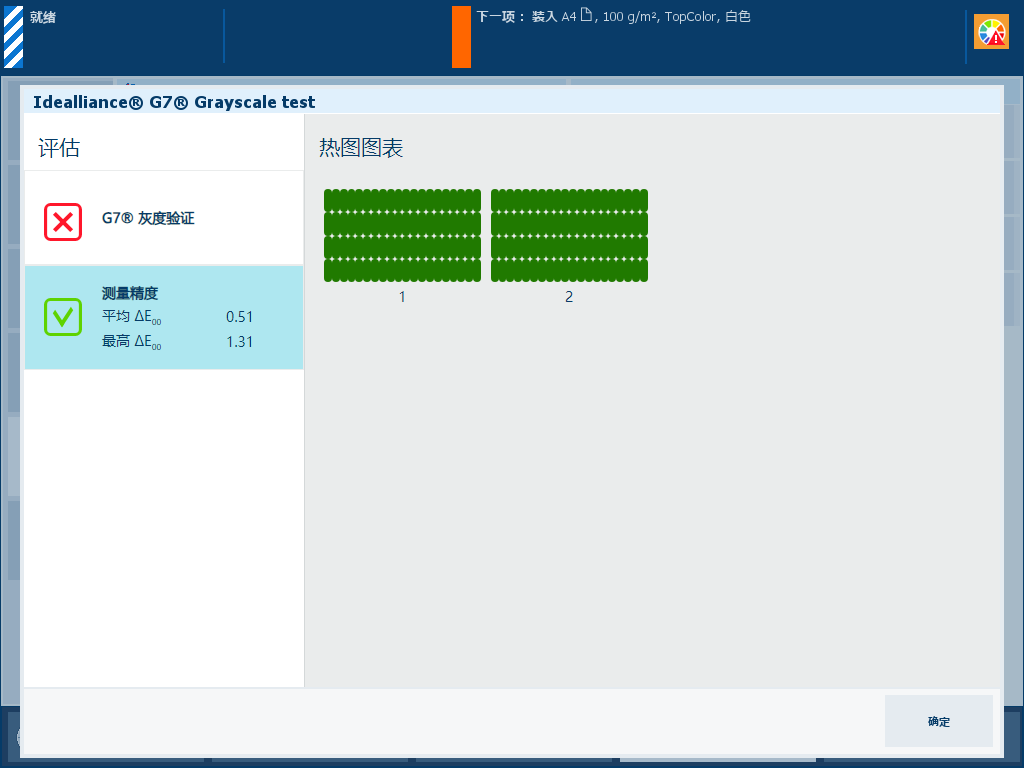Select the 测量精度 result row
Screen dimensions: 1024x768
tap(164, 317)
